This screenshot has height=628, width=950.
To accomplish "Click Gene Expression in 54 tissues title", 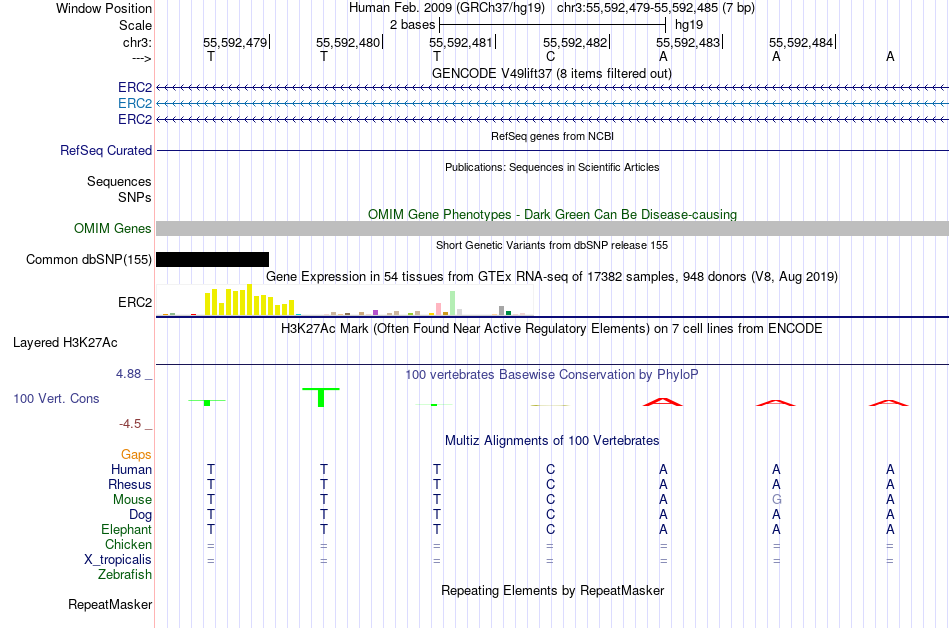I will 552,277.
